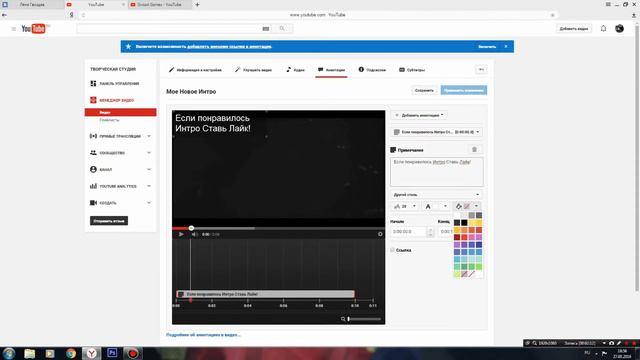Dismiss the blue banner with the X

pyautogui.click(x=506, y=47)
